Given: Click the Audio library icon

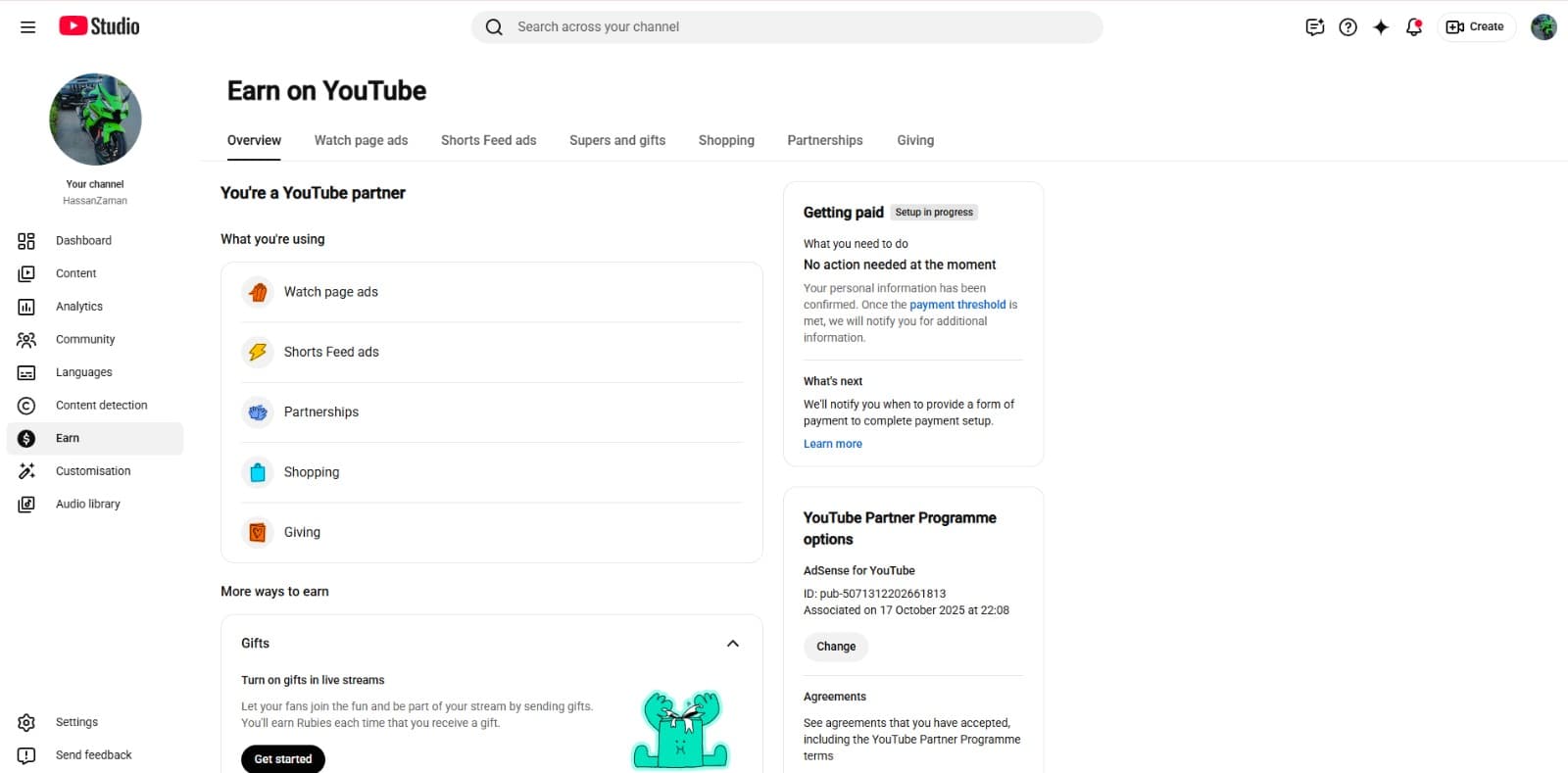Looking at the screenshot, I should pyautogui.click(x=26, y=505).
